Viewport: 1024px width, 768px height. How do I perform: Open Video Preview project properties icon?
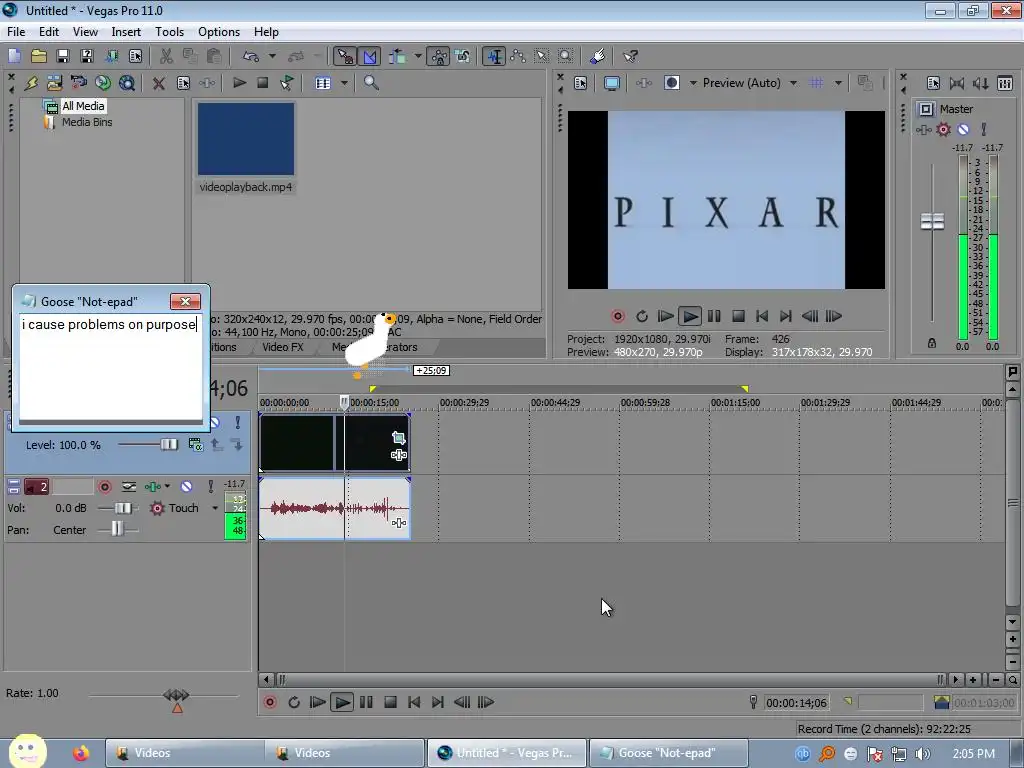(x=581, y=83)
